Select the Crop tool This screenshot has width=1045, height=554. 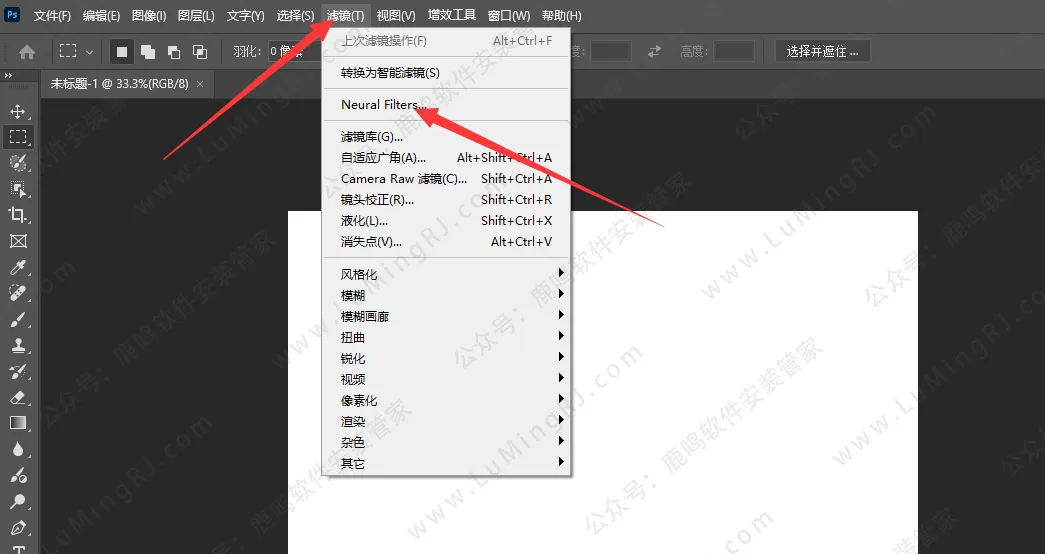[x=18, y=215]
